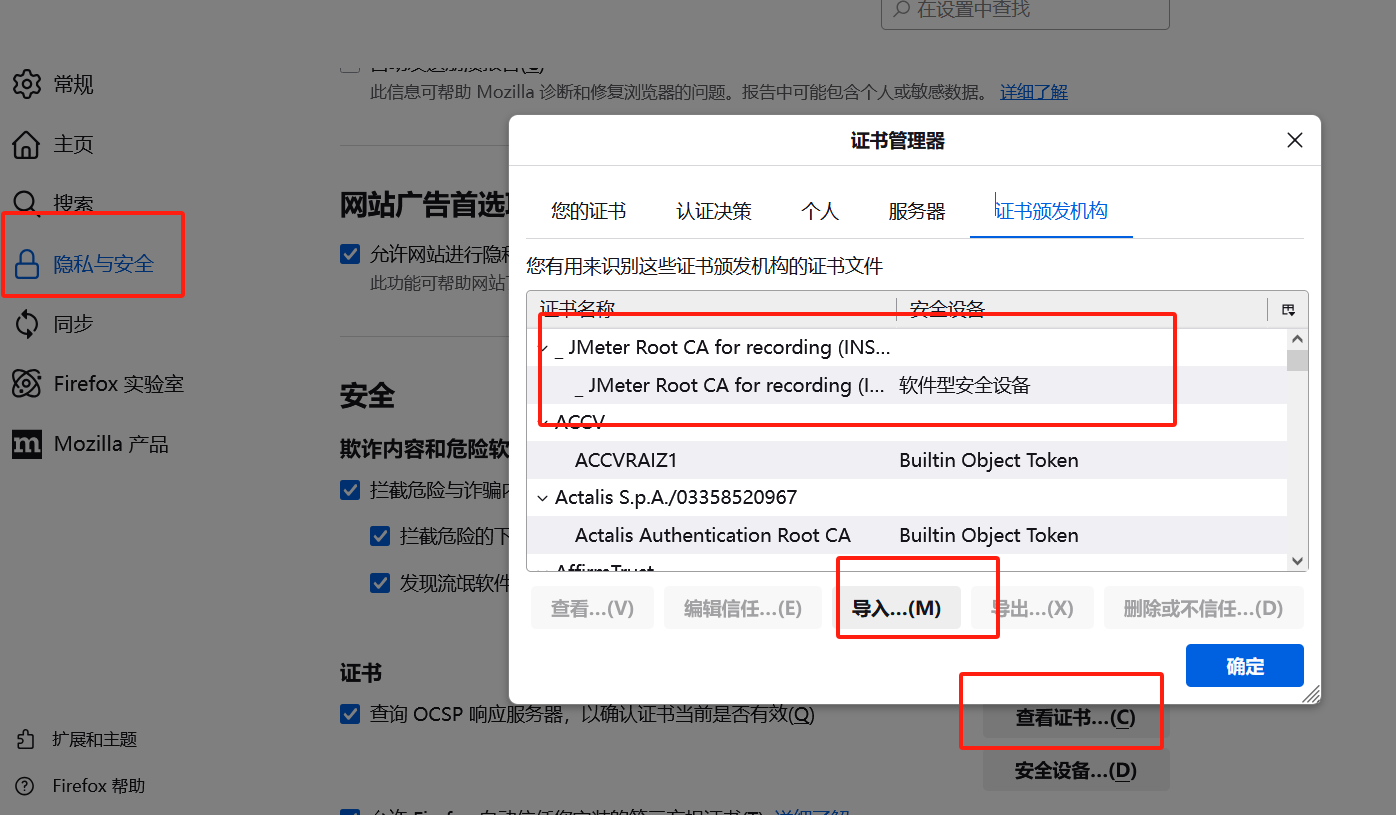Image resolution: width=1396 pixels, height=815 pixels.
Task: Sort by 证书名称 column header
Action: [712, 309]
